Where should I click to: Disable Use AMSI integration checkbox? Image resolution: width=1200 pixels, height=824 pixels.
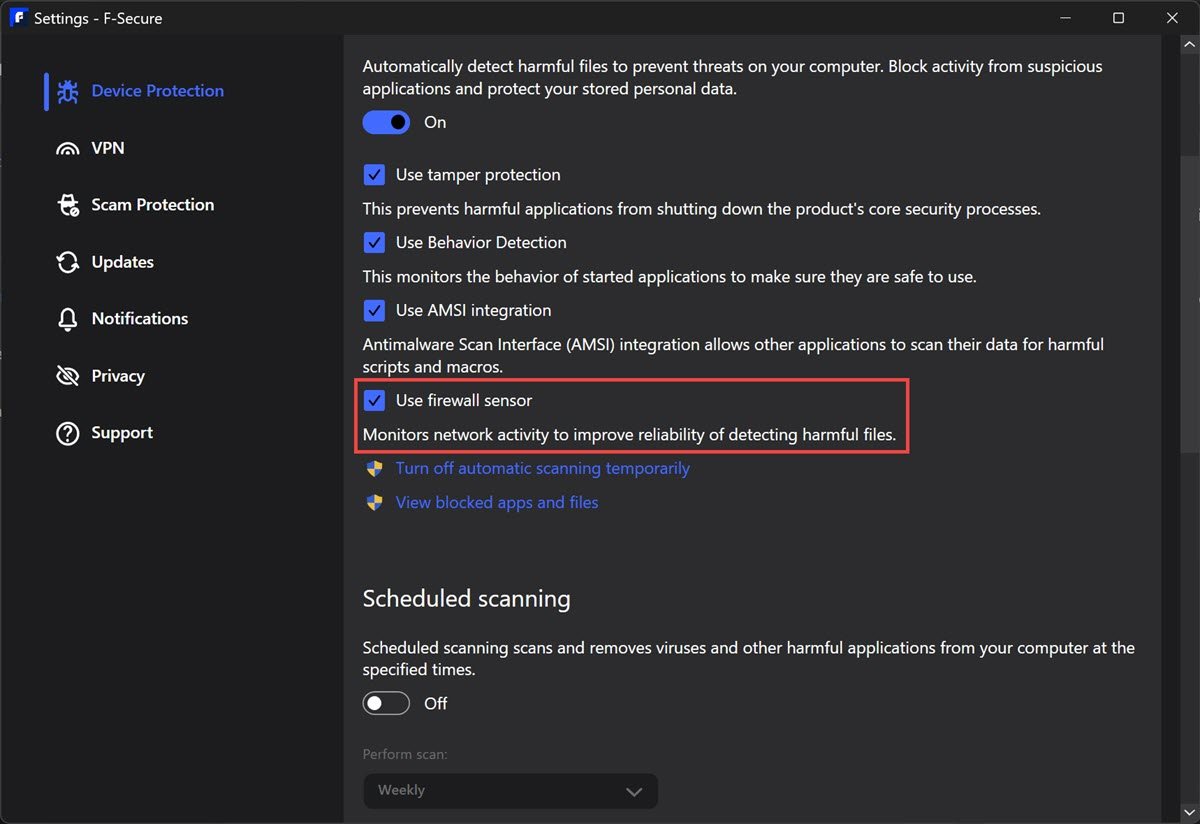coord(374,311)
